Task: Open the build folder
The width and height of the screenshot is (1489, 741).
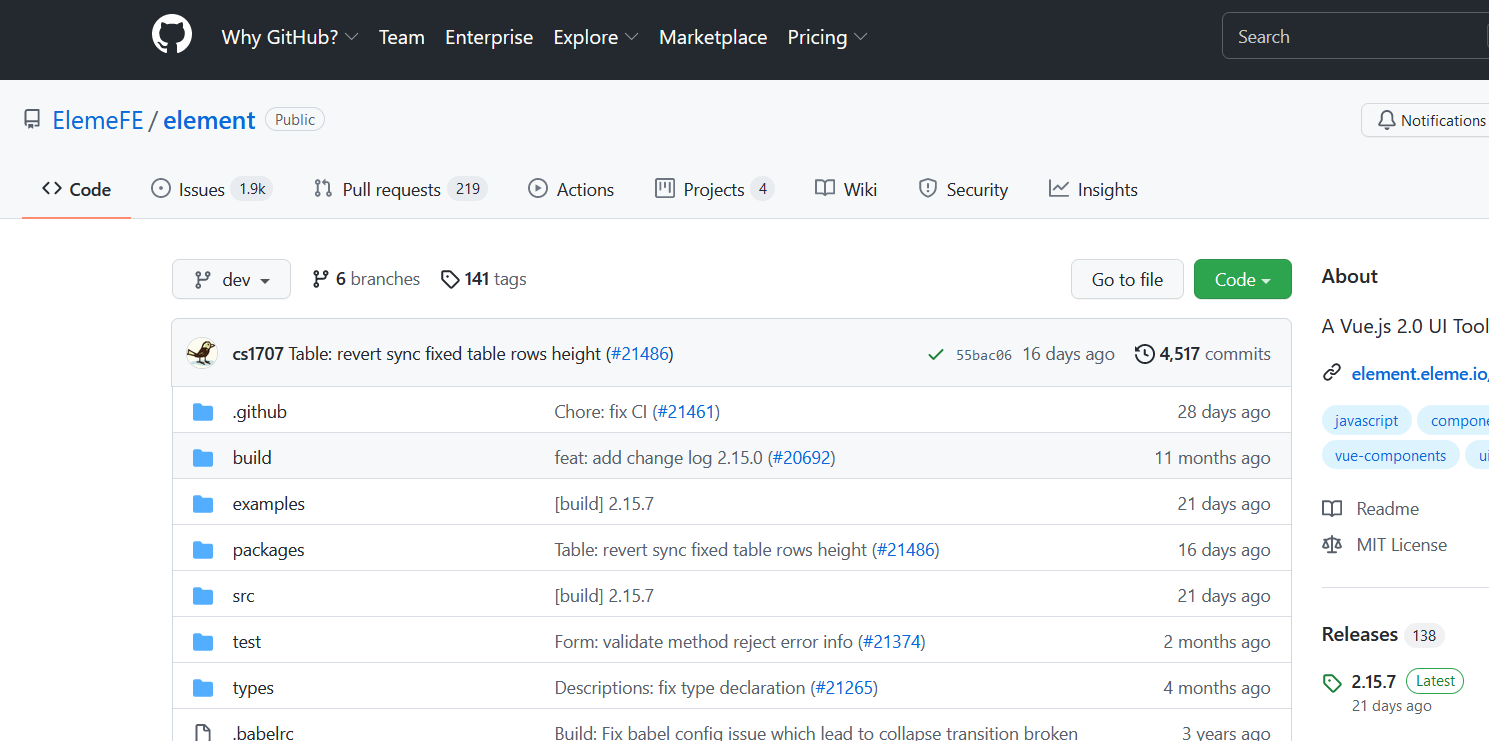Action: click(252, 457)
